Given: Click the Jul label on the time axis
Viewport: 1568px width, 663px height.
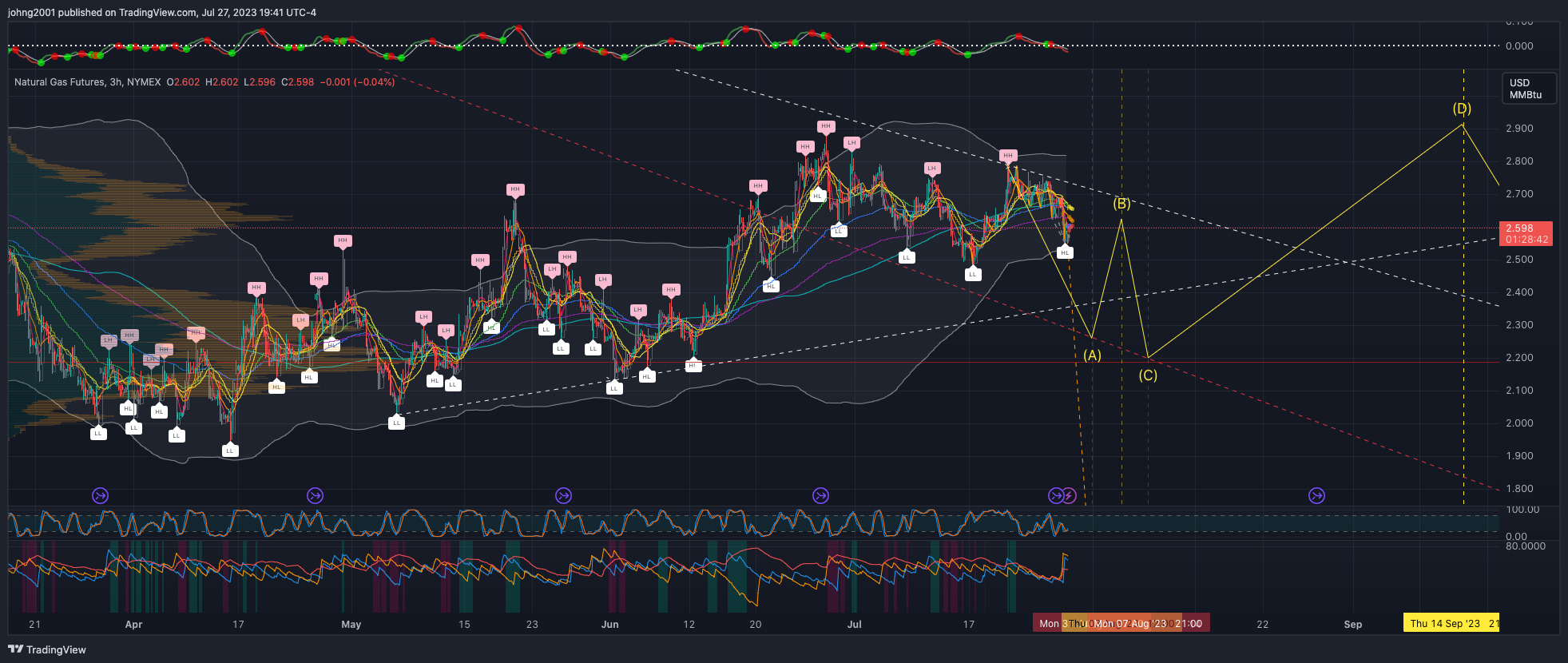Looking at the screenshot, I should pyautogui.click(x=854, y=624).
